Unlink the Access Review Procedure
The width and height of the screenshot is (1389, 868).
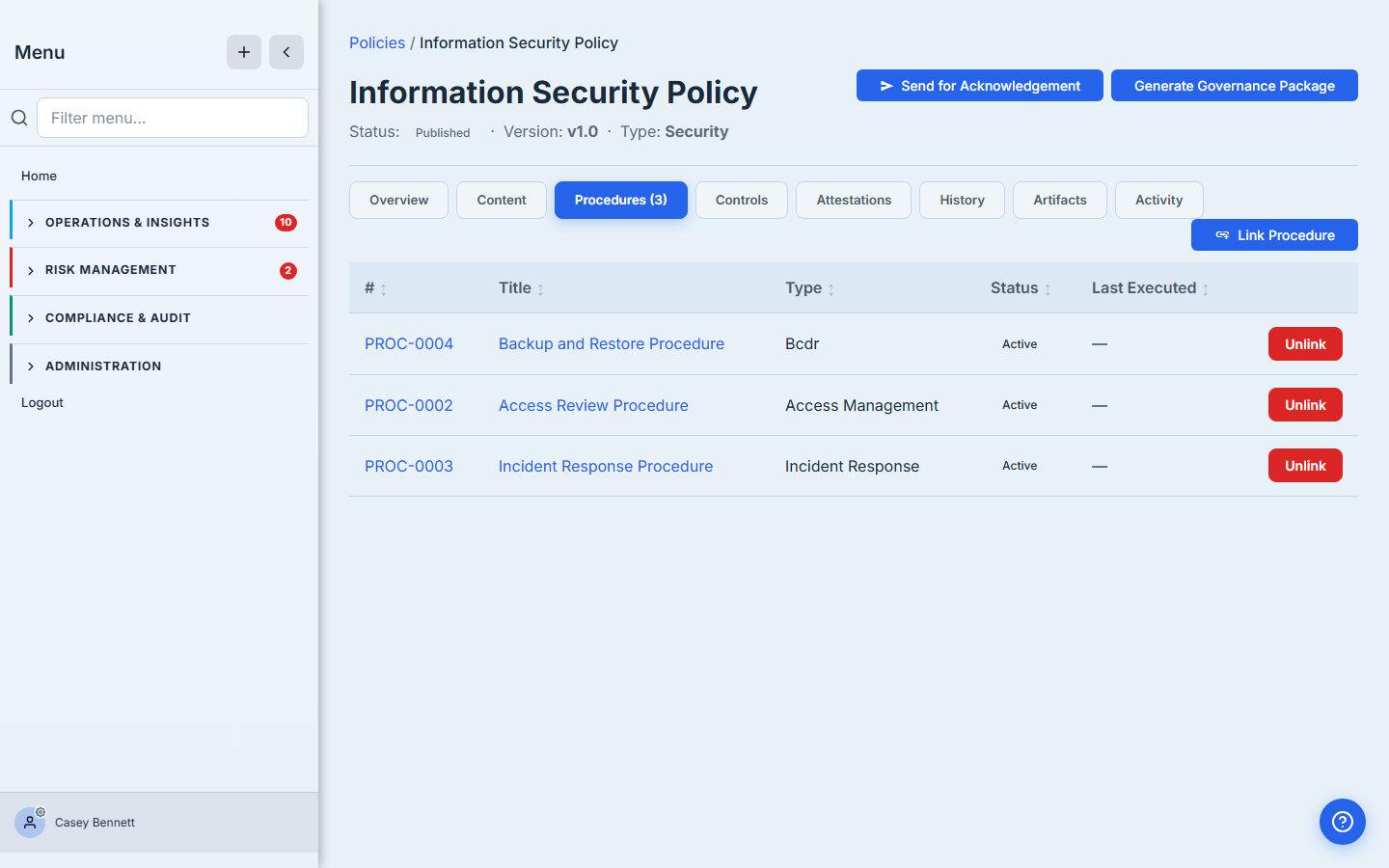pos(1305,405)
